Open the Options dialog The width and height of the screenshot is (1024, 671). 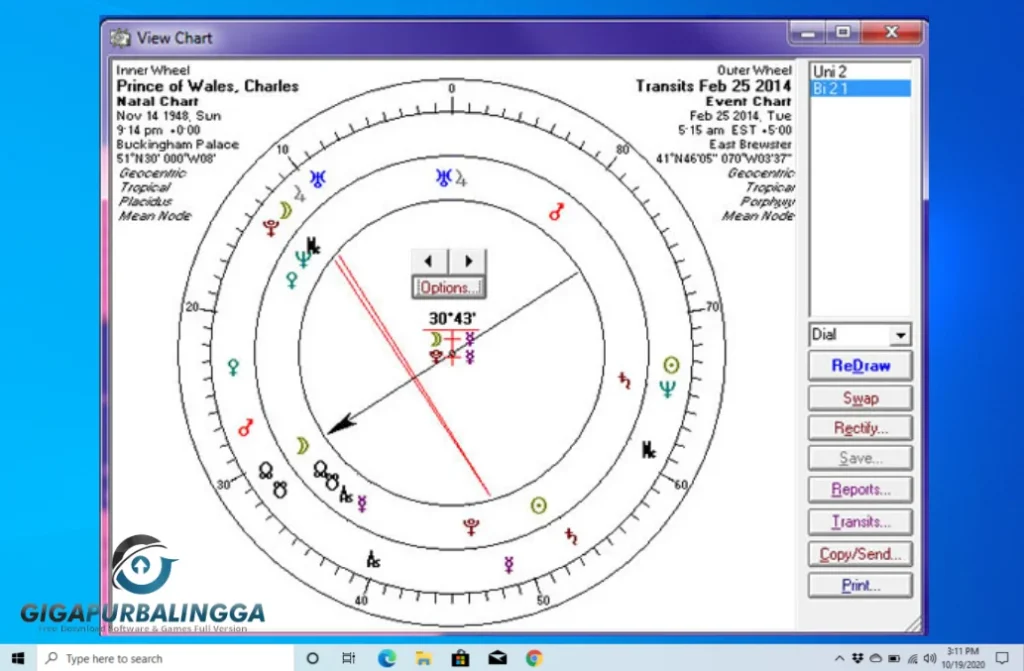448,288
